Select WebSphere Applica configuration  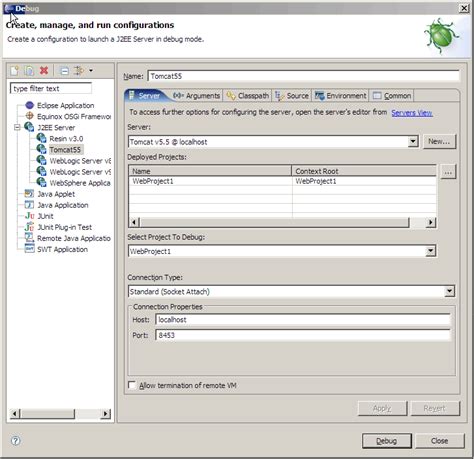(80, 183)
